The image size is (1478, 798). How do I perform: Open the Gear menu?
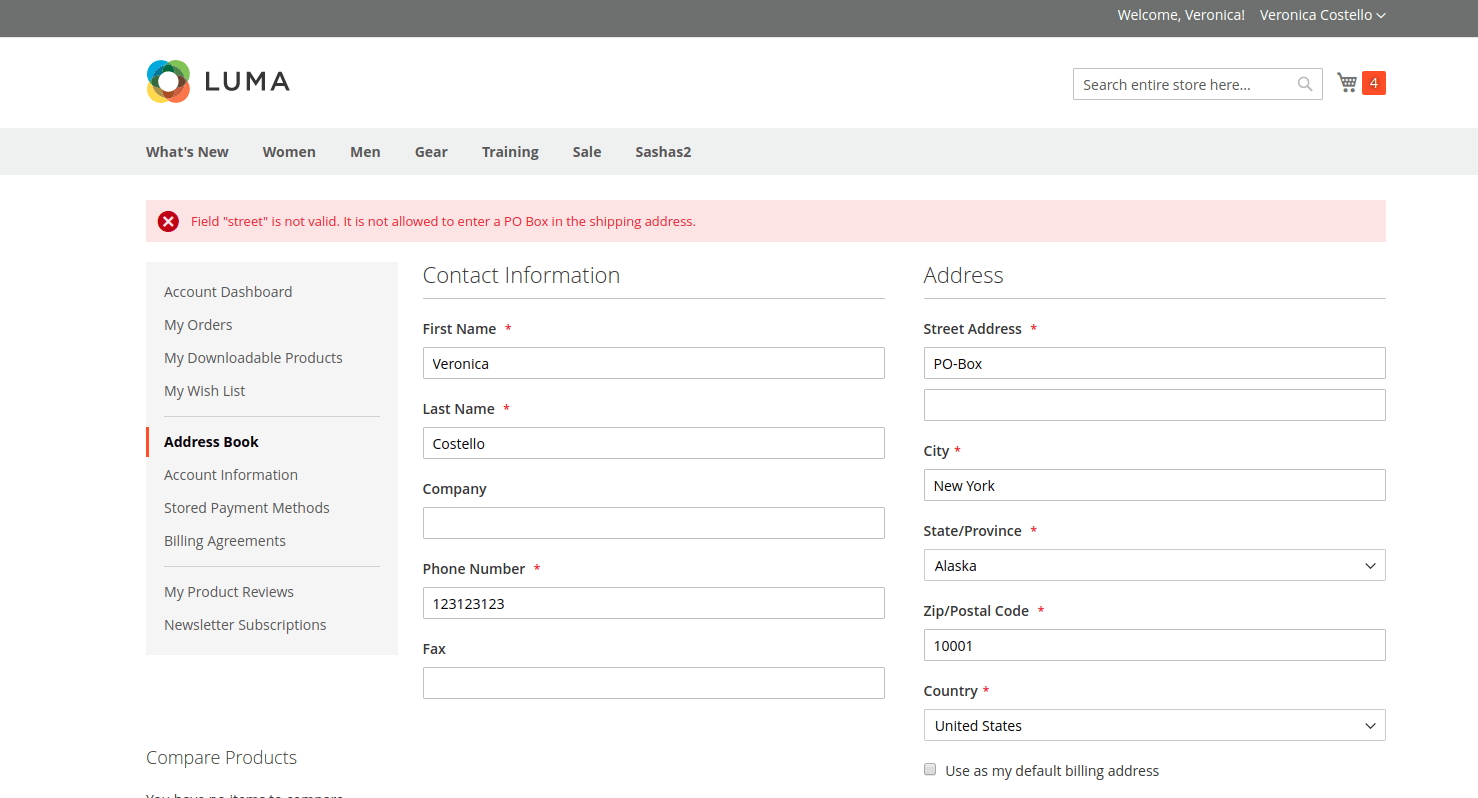click(431, 152)
